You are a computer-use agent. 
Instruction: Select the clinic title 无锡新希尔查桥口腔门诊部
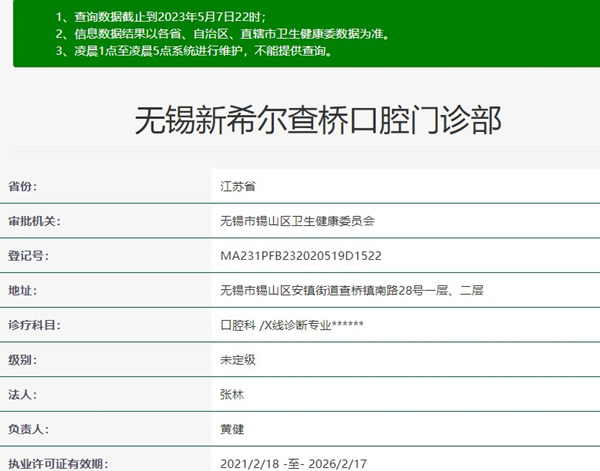pos(318,120)
